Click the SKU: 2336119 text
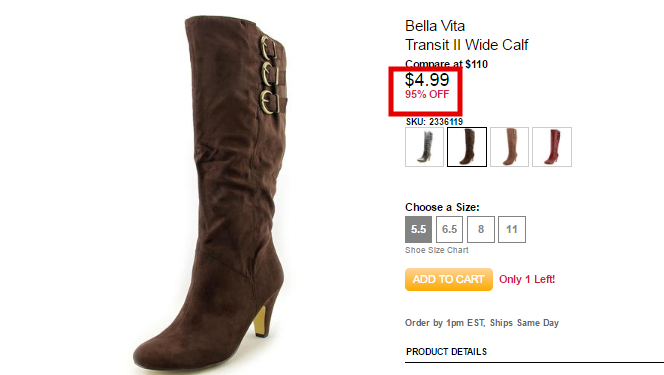The width and height of the screenshot is (664, 375). [x=434, y=122]
